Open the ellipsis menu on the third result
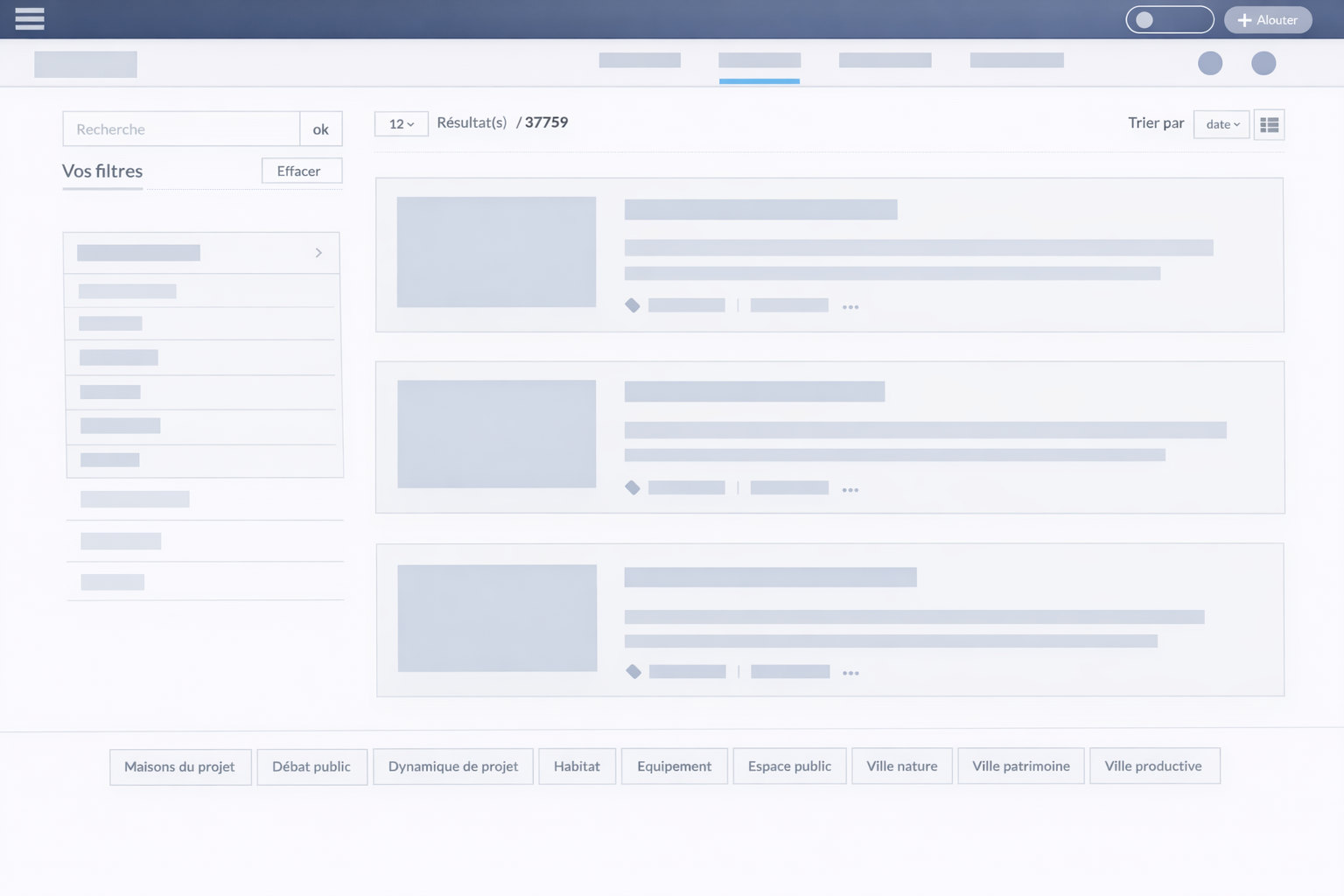Screen dimensions: 1344x896 coord(850,672)
